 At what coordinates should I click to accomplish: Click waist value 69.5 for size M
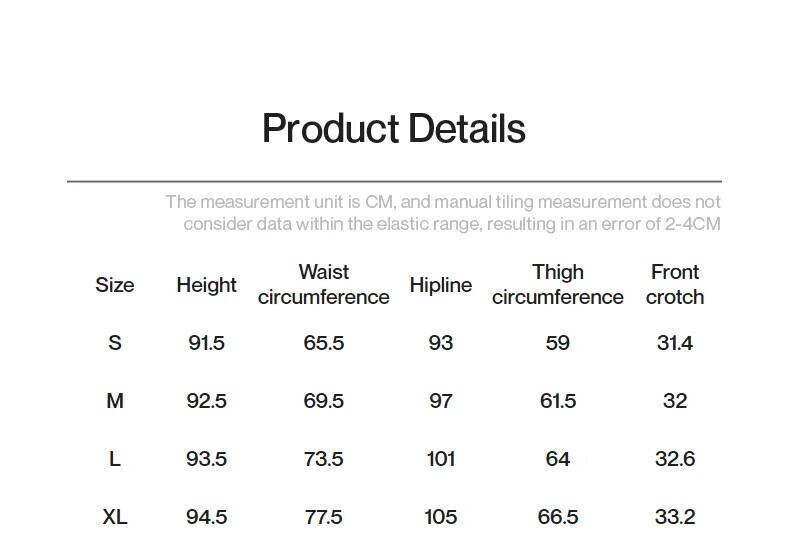pyautogui.click(x=323, y=401)
